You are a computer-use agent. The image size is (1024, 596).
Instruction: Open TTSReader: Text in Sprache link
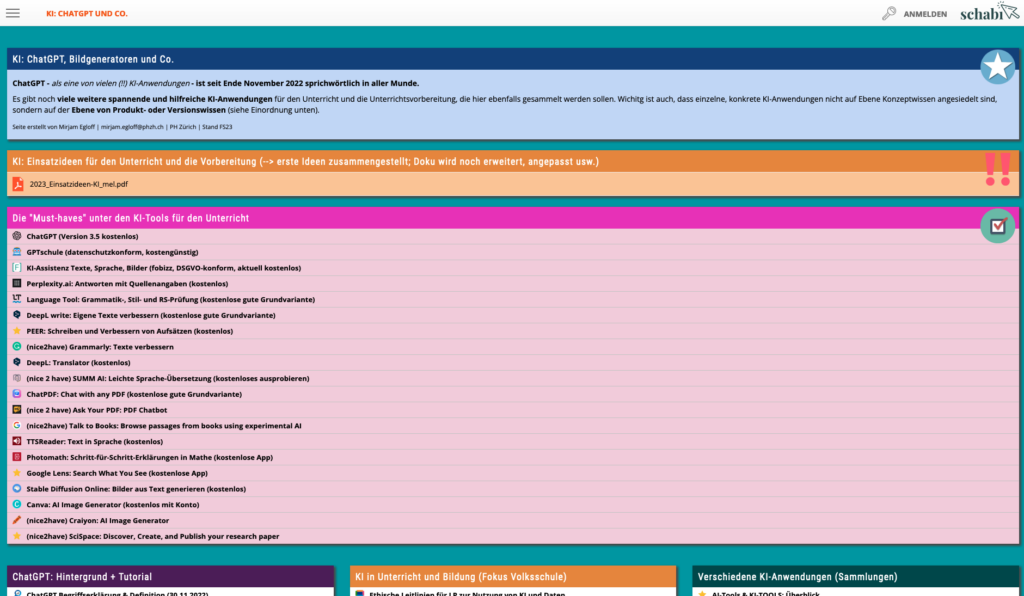95,441
